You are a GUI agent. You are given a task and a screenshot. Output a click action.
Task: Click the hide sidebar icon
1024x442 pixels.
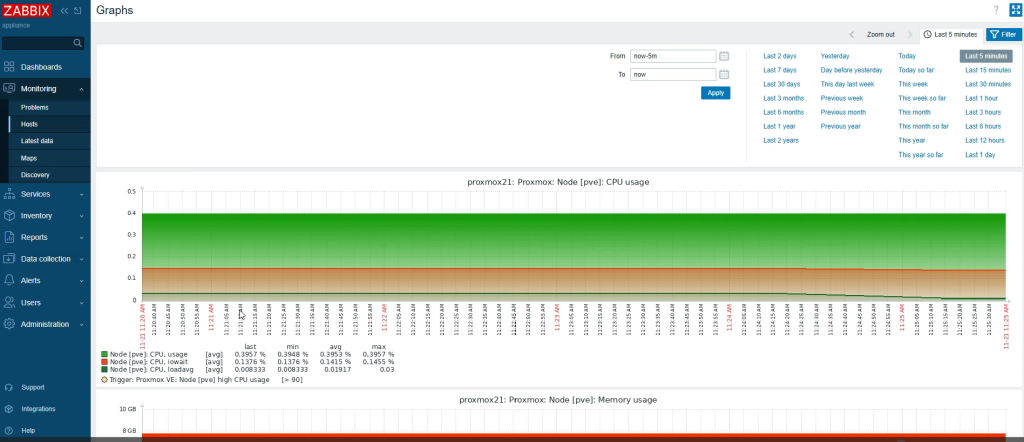pyautogui.click(x=78, y=11)
